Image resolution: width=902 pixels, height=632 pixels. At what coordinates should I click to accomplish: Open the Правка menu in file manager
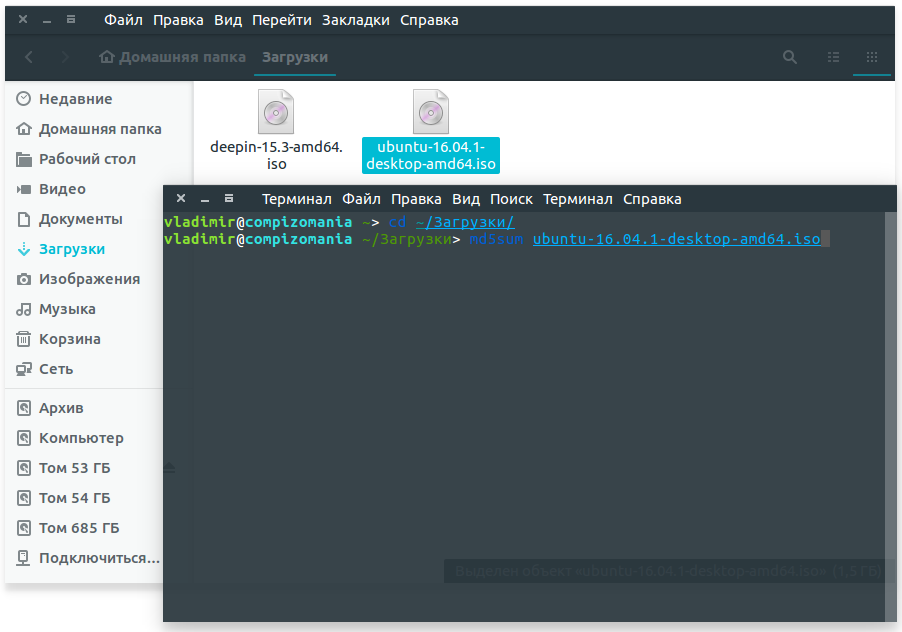(178, 20)
